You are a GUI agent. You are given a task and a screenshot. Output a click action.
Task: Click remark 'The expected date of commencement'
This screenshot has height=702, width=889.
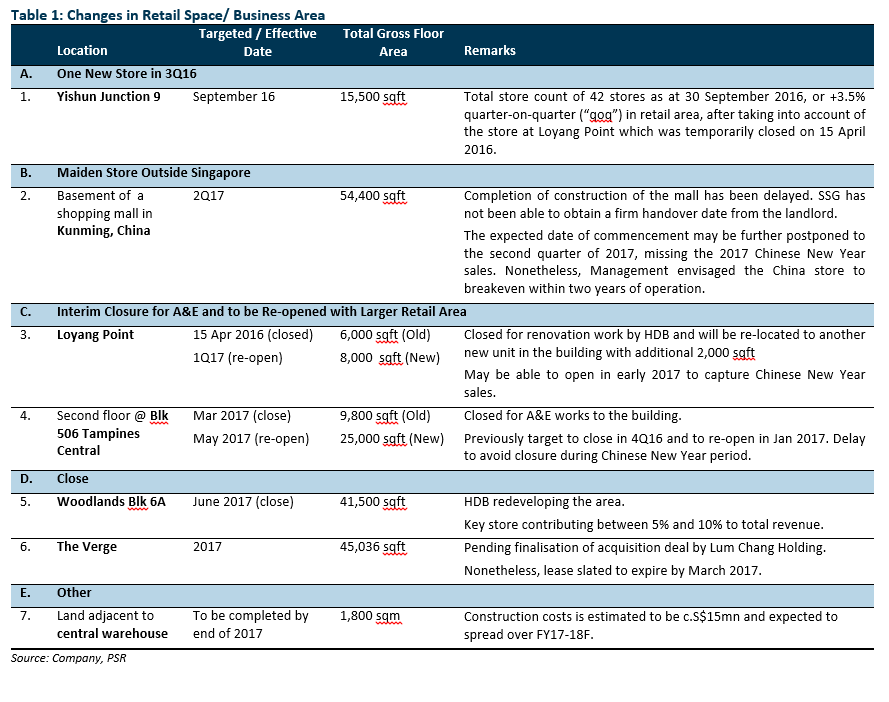click(664, 262)
